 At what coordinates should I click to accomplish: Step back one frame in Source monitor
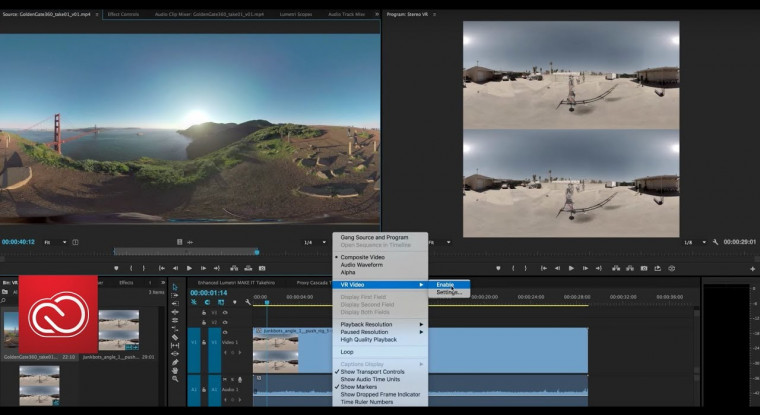[x=175, y=268]
